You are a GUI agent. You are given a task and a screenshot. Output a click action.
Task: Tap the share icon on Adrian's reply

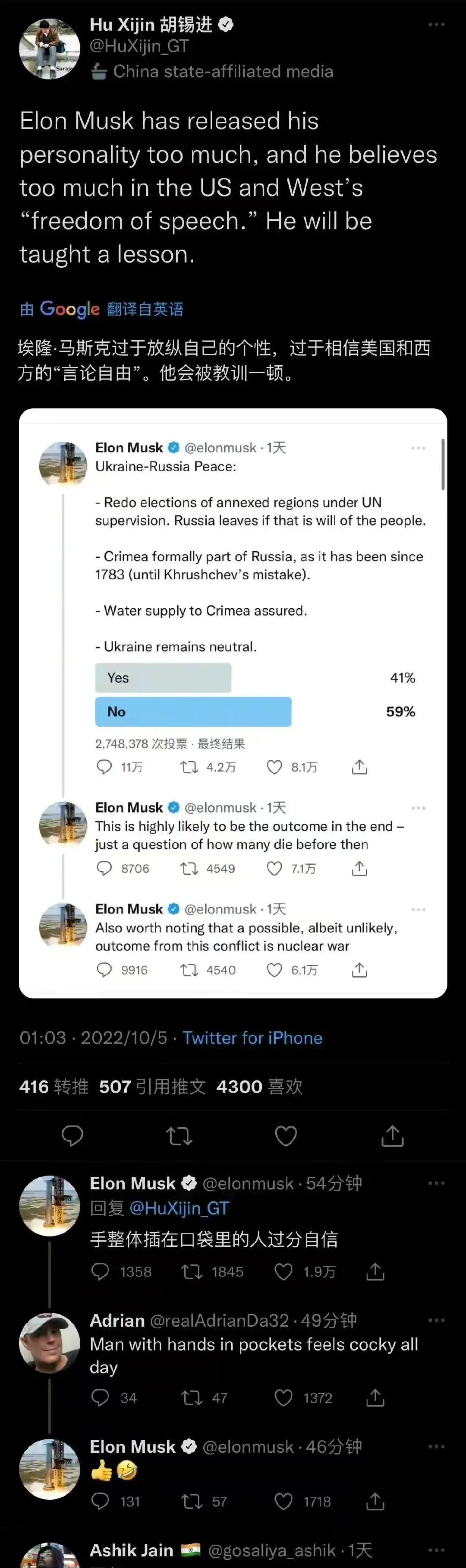tap(375, 1398)
